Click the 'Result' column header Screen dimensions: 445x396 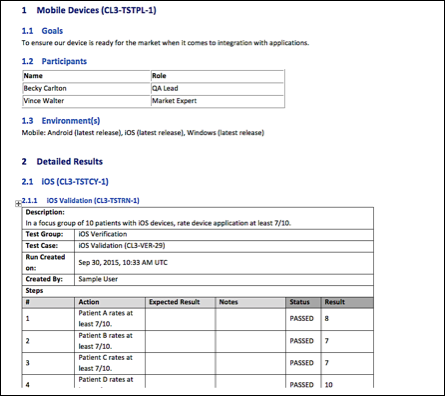click(x=347, y=302)
